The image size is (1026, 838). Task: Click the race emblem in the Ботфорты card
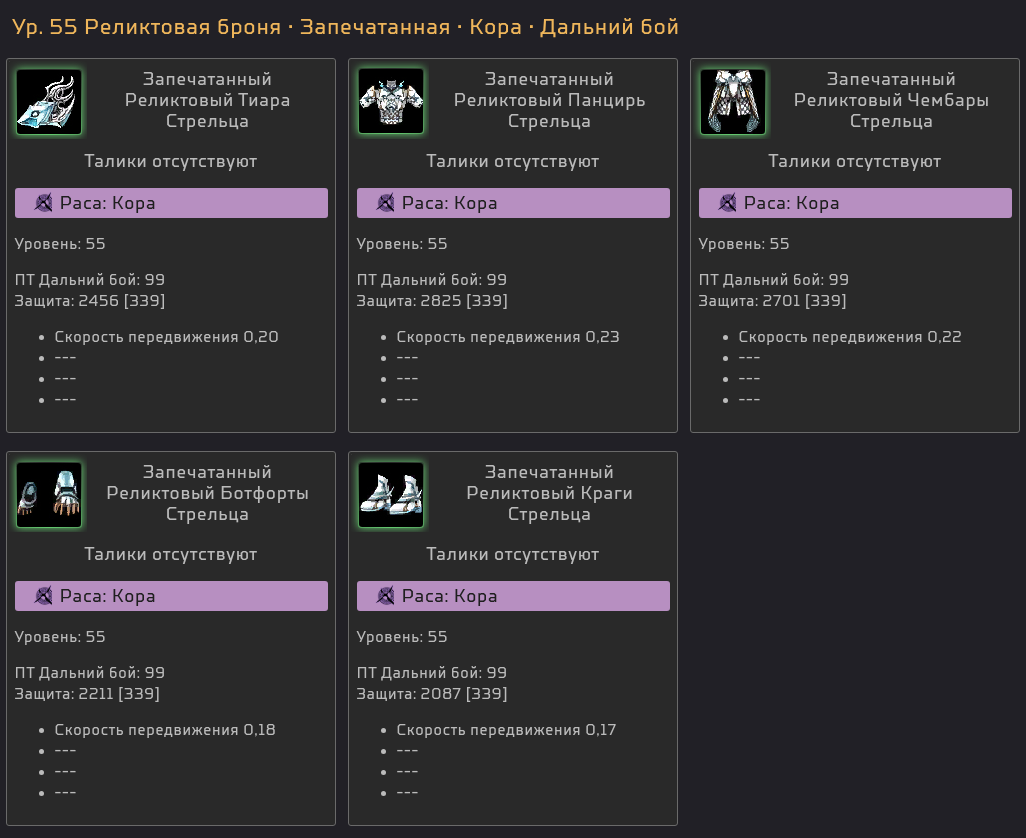point(43,596)
